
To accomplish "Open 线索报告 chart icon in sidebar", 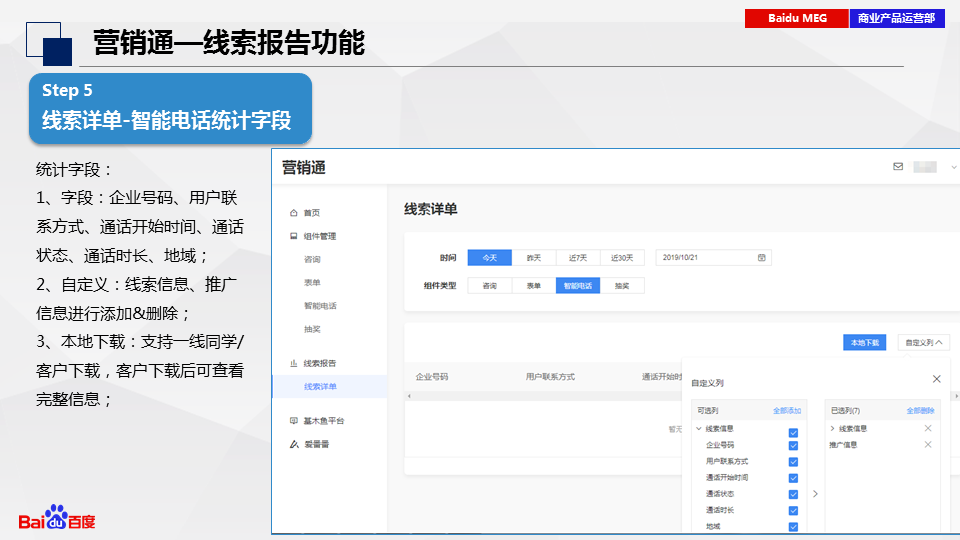I will point(294,363).
